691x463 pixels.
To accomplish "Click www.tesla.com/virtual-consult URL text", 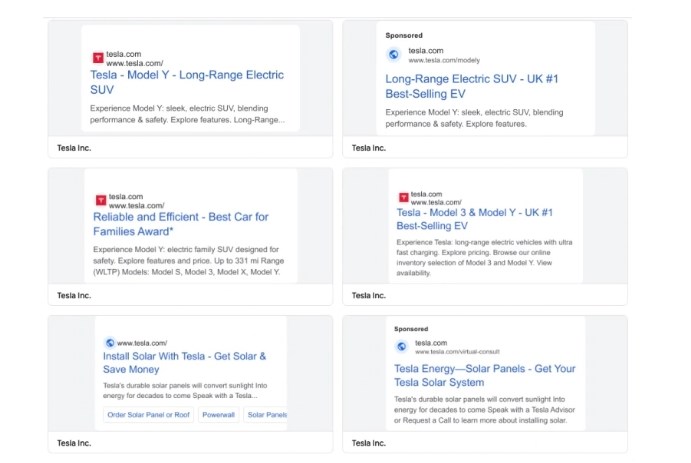I will click(457, 352).
